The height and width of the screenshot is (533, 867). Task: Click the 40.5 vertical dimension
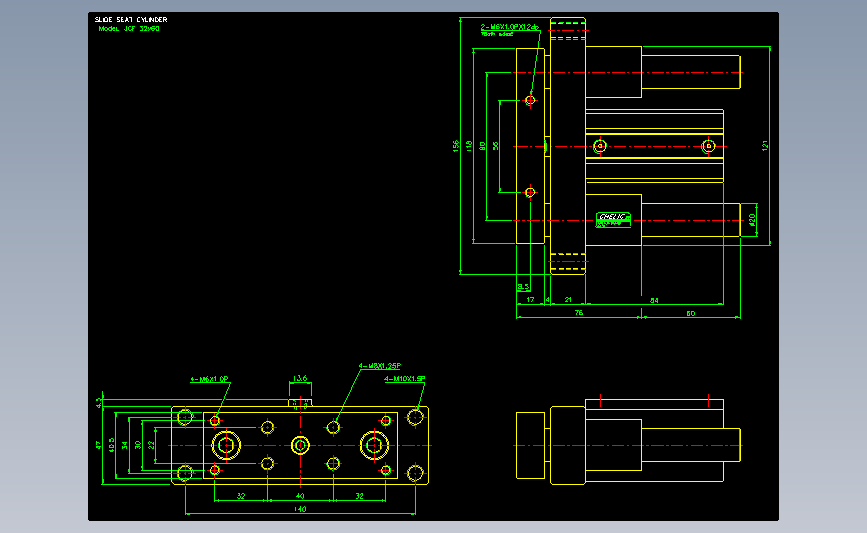click(112, 445)
